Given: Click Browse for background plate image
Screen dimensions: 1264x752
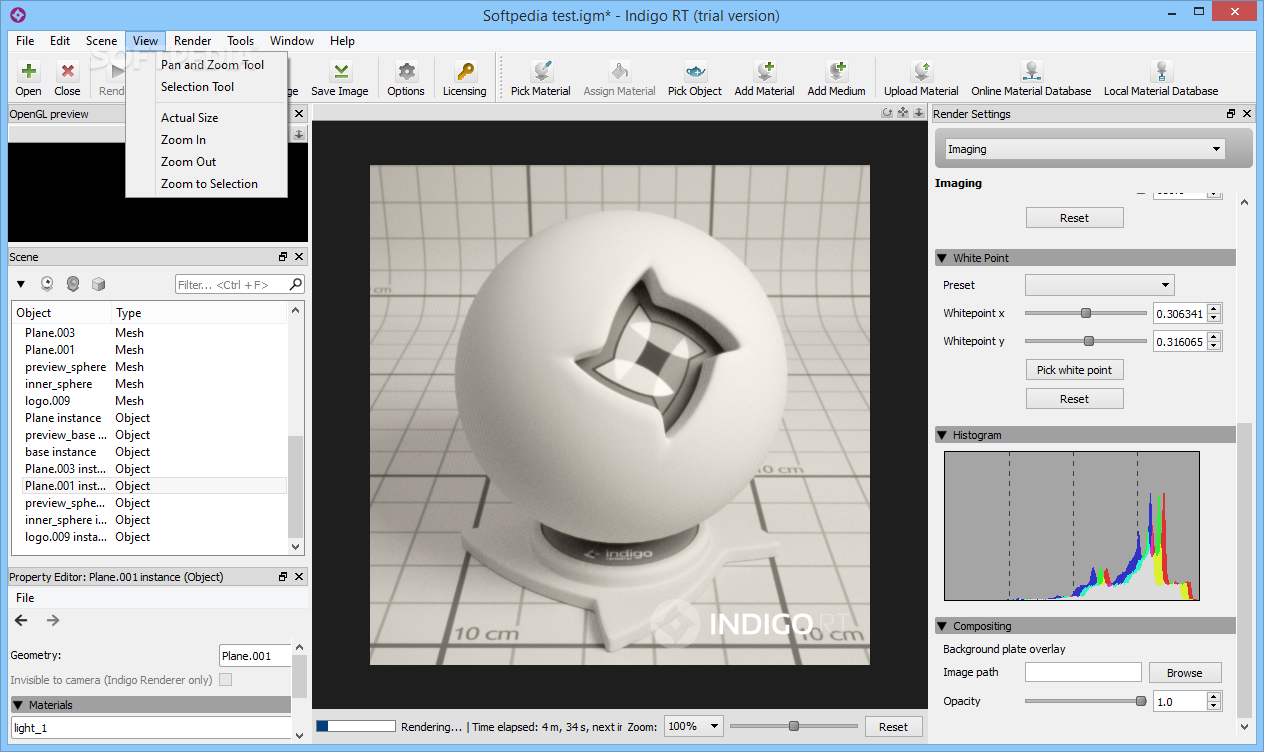Looking at the screenshot, I should click(x=1184, y=673).
